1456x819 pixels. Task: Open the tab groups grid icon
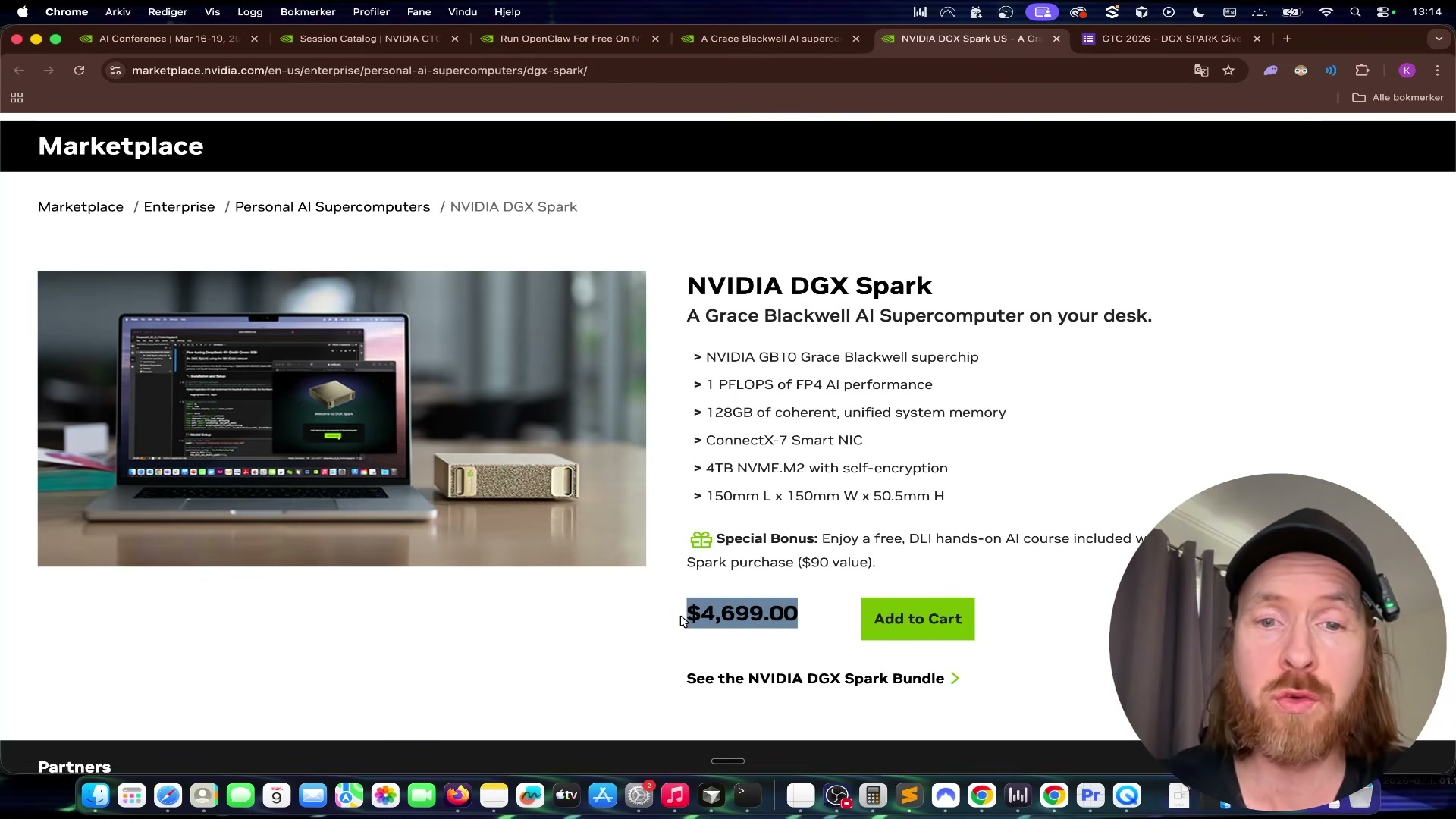17,98
